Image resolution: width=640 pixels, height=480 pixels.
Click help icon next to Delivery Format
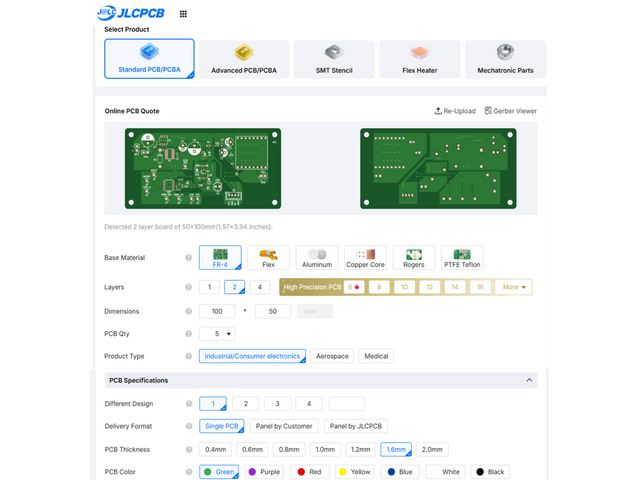pos(189,426)
